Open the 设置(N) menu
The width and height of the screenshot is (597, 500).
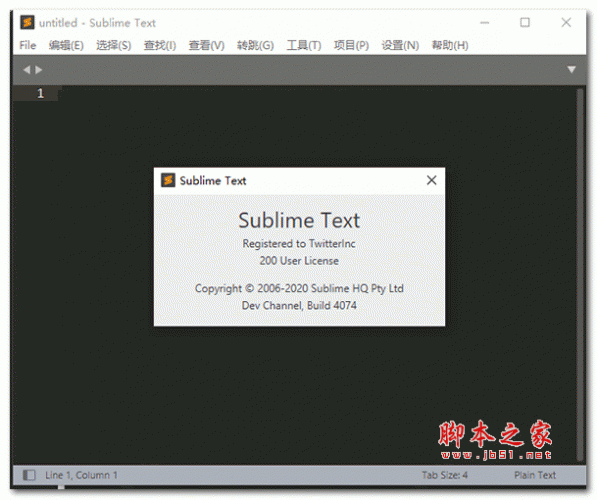(400, 45)
